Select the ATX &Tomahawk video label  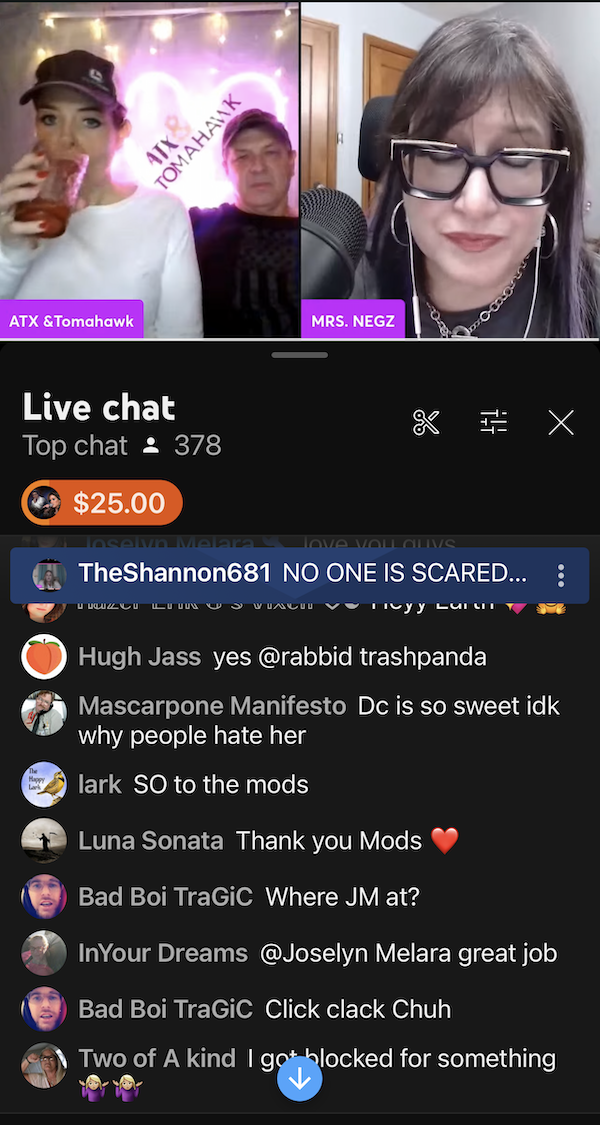[72, 319]
